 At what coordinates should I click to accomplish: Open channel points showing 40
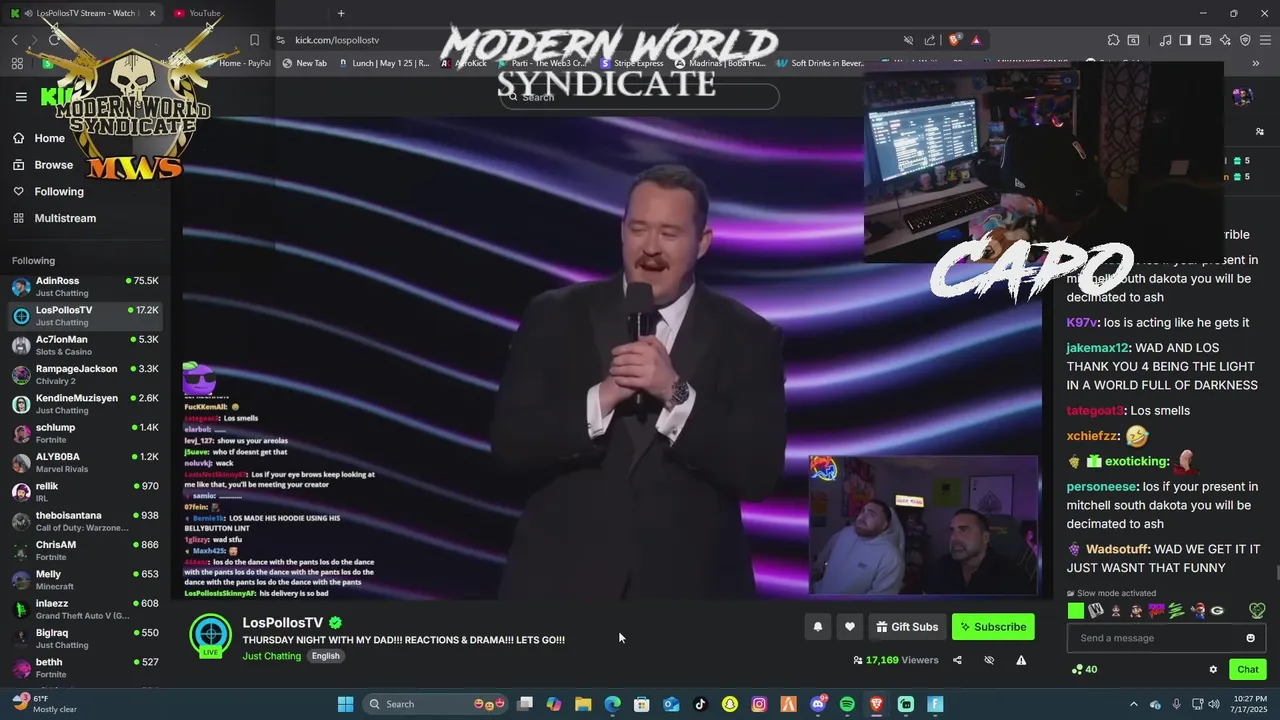click(1084, 669)
